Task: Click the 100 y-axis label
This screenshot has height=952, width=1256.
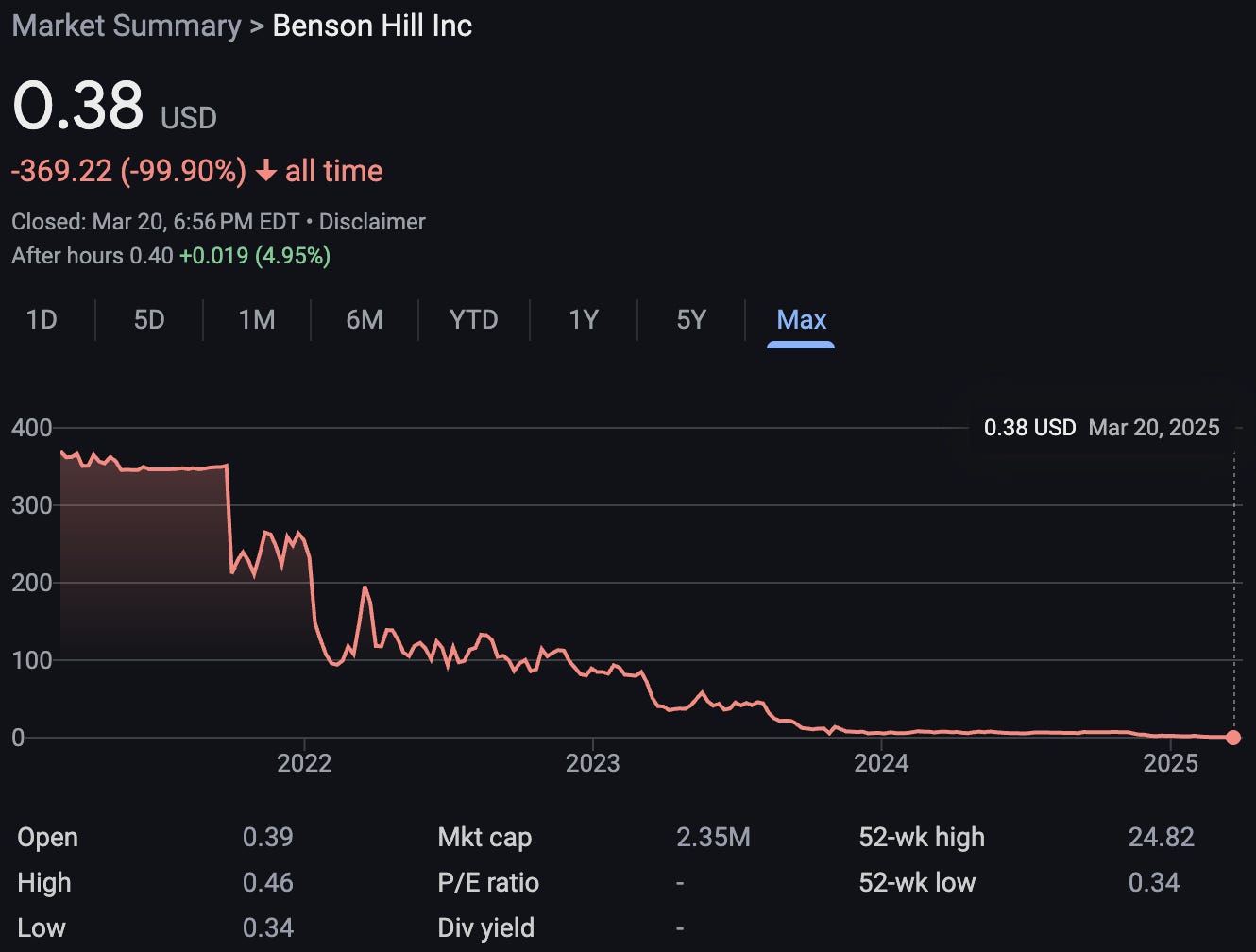Action: (32, 660)
